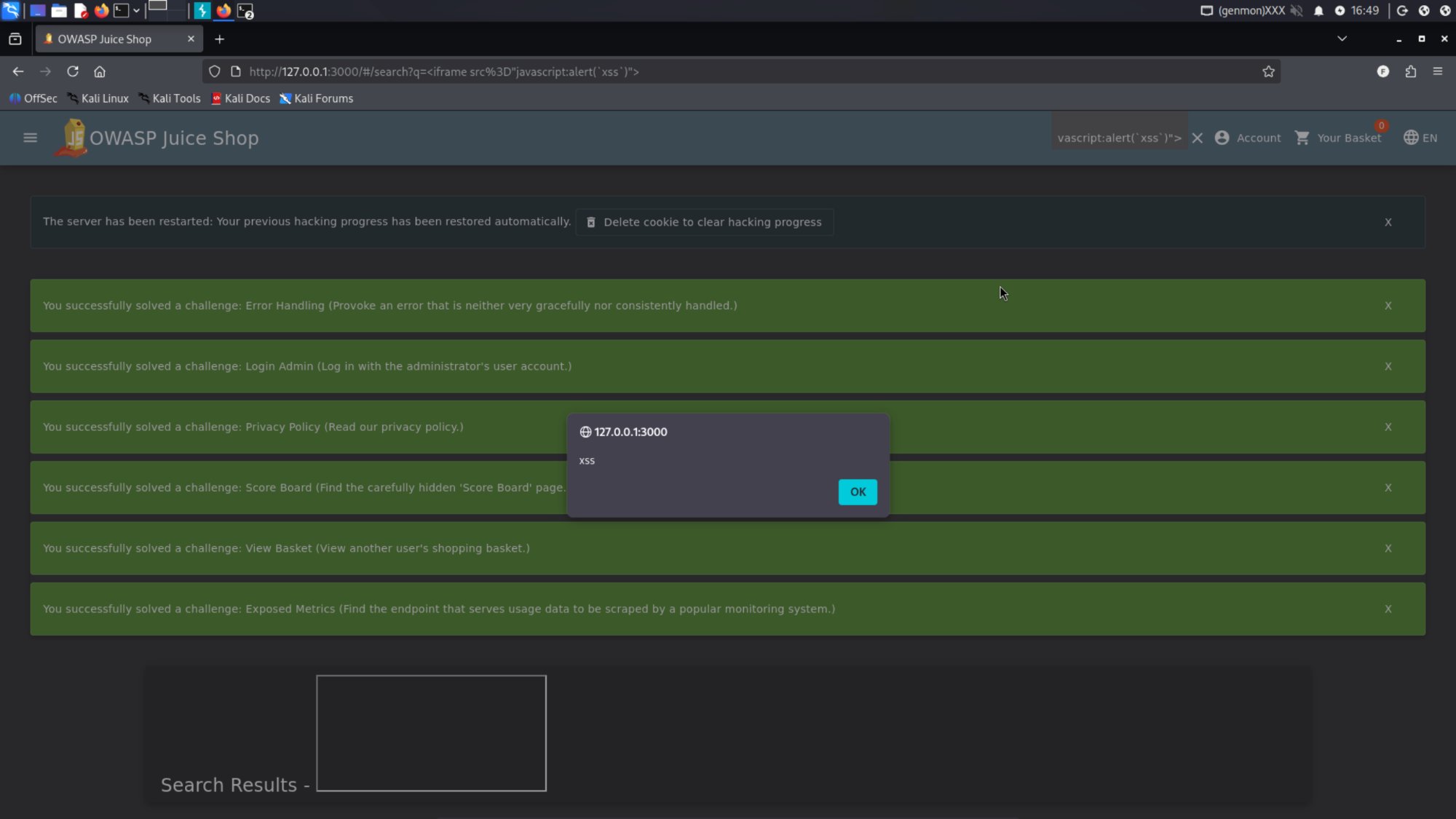
Task: Dismiss the Privacy Policy challenge notification
Action: (1388, 427)
